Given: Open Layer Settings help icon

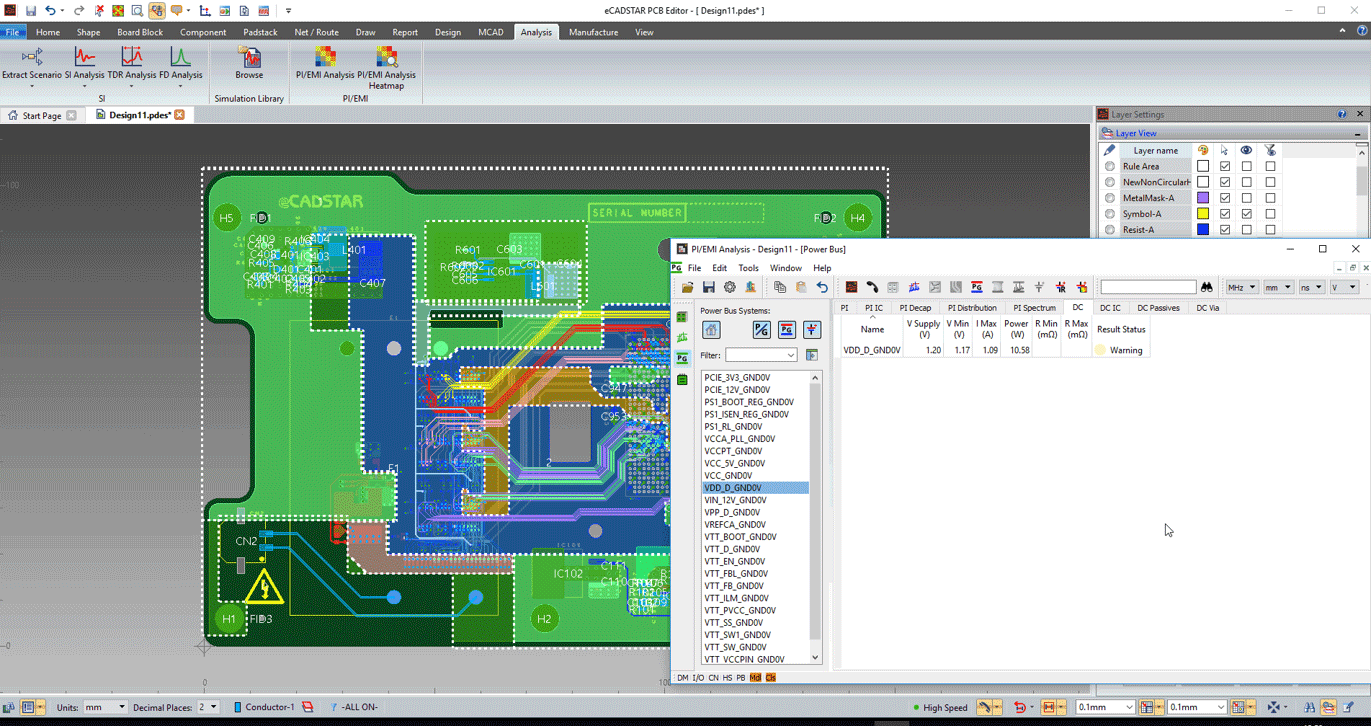Looking at the screenshot, I should pyautogui.click(x=1342, y=114).
